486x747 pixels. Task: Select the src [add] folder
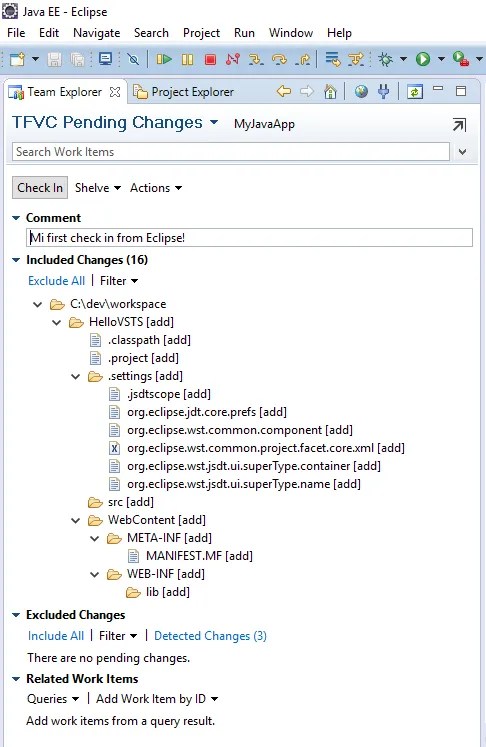point(121,502)
